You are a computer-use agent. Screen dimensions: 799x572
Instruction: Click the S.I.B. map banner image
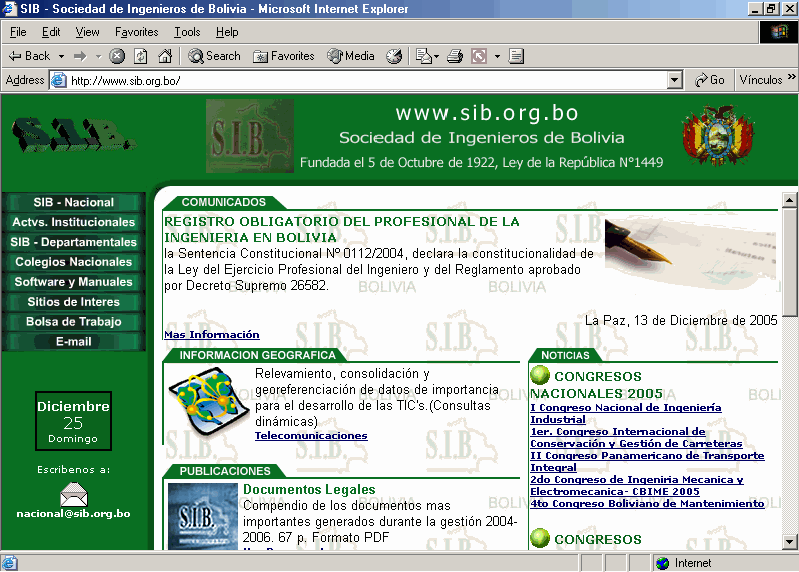click(x=250, y=135)
